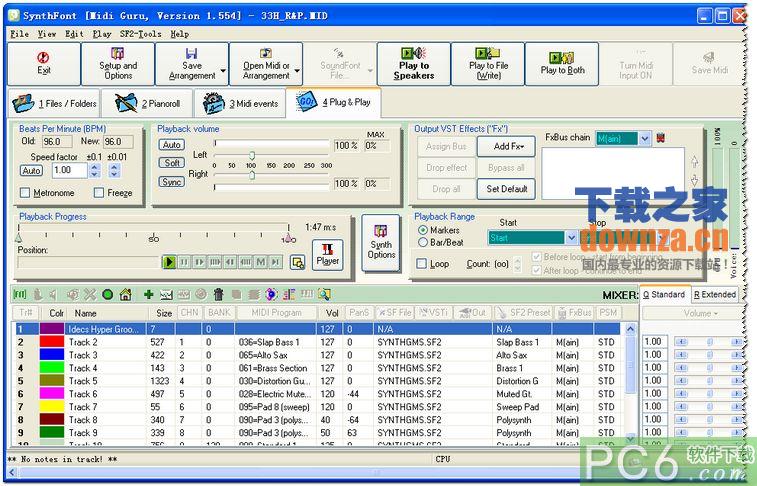Toggle the Auto button under Speed factor
Viewport: 757px width, 486px height.
(31, 170)
